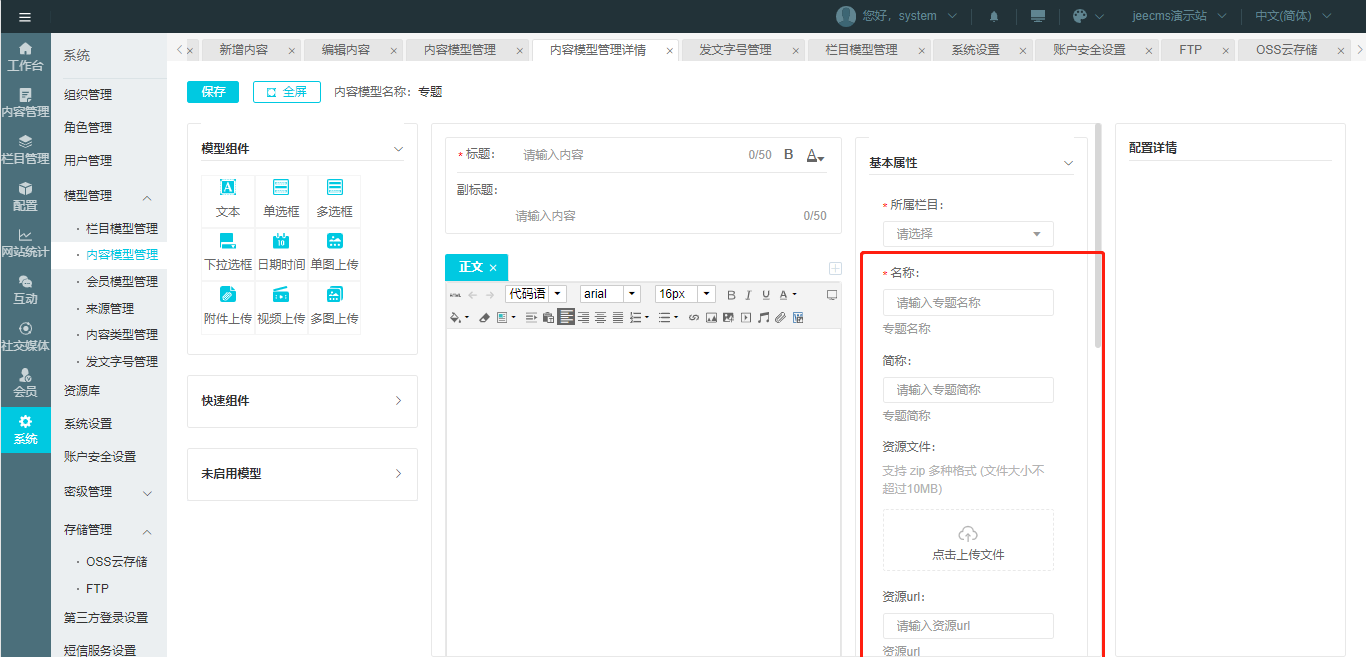Select the 日期时间 component icon
1366x657 pixels.
click(281, 250)
